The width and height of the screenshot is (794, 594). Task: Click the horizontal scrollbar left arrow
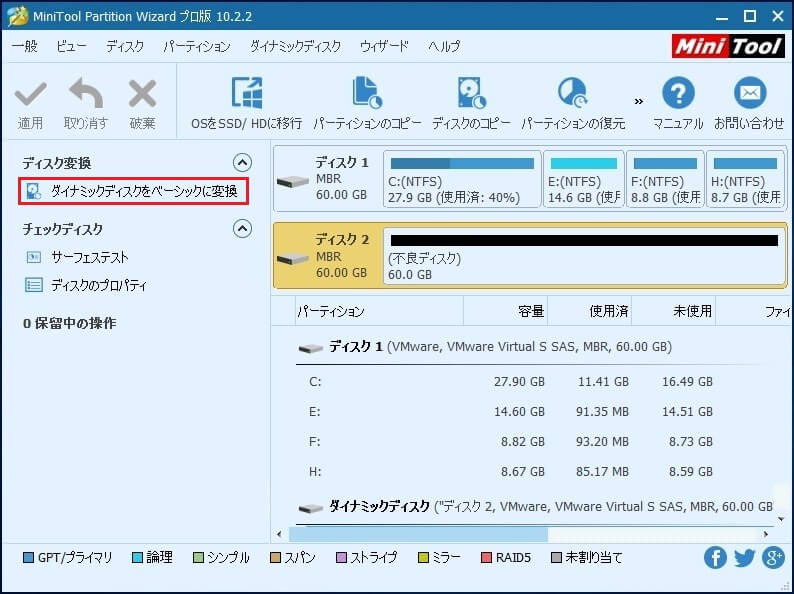(279, 534)
